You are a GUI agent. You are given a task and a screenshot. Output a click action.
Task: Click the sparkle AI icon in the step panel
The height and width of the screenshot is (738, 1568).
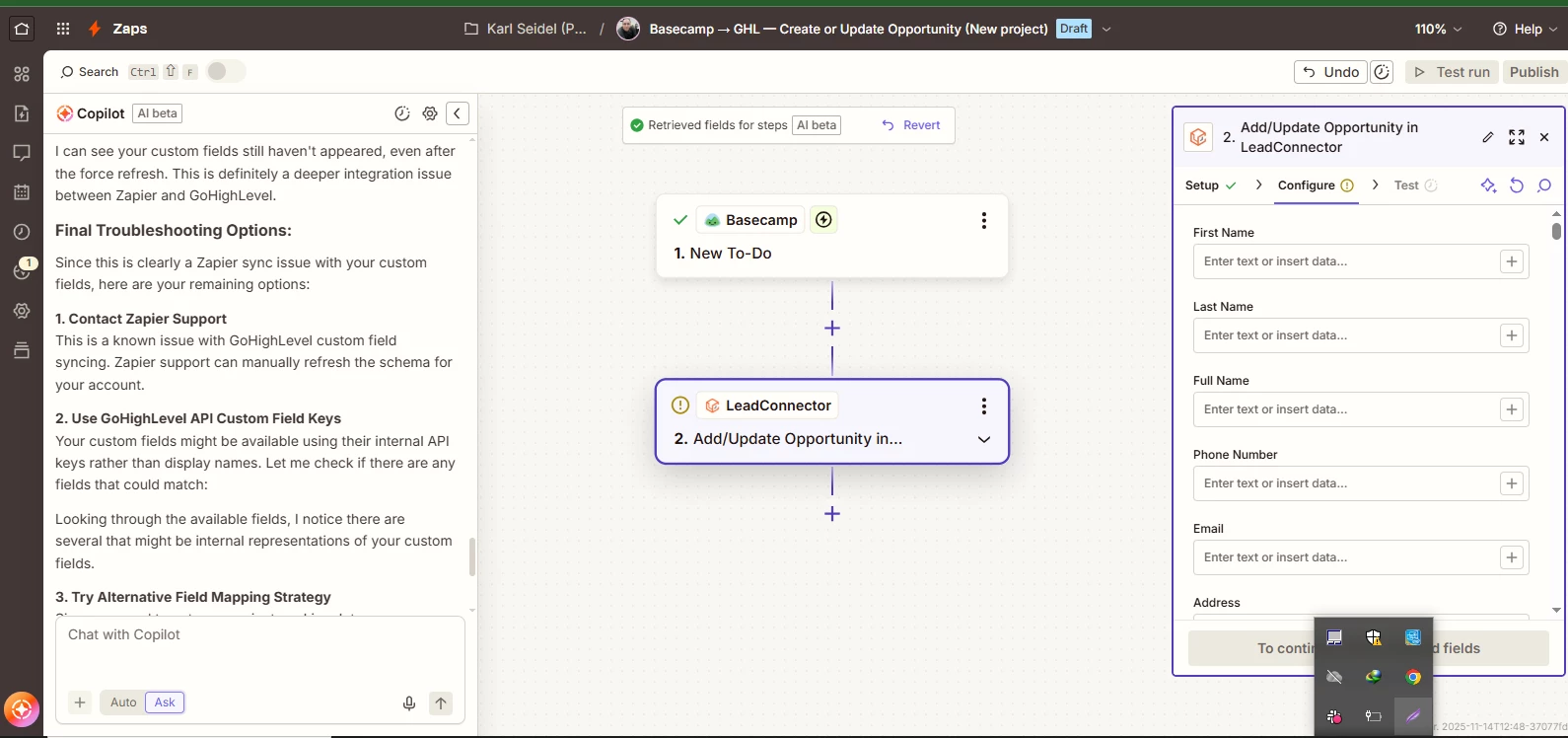pos(1489,185)
